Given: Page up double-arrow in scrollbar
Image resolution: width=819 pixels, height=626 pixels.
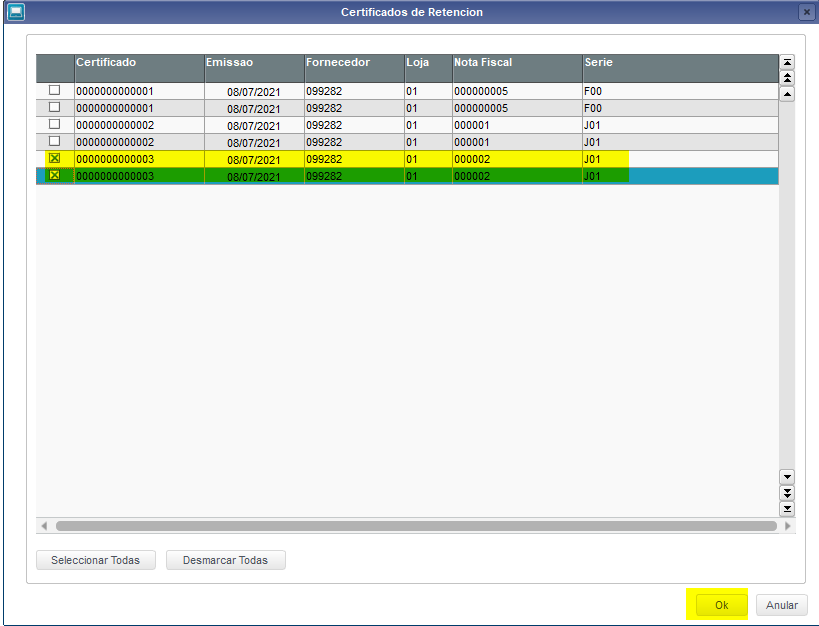Looking at the screenshot, I should click(787, 78).
